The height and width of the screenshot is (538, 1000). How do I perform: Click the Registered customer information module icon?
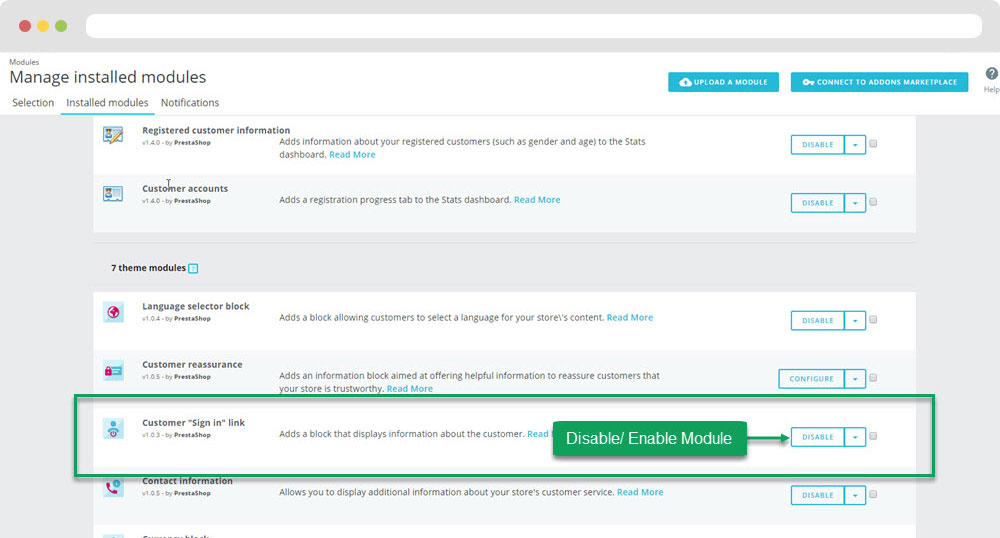click(x=113, y=135)
